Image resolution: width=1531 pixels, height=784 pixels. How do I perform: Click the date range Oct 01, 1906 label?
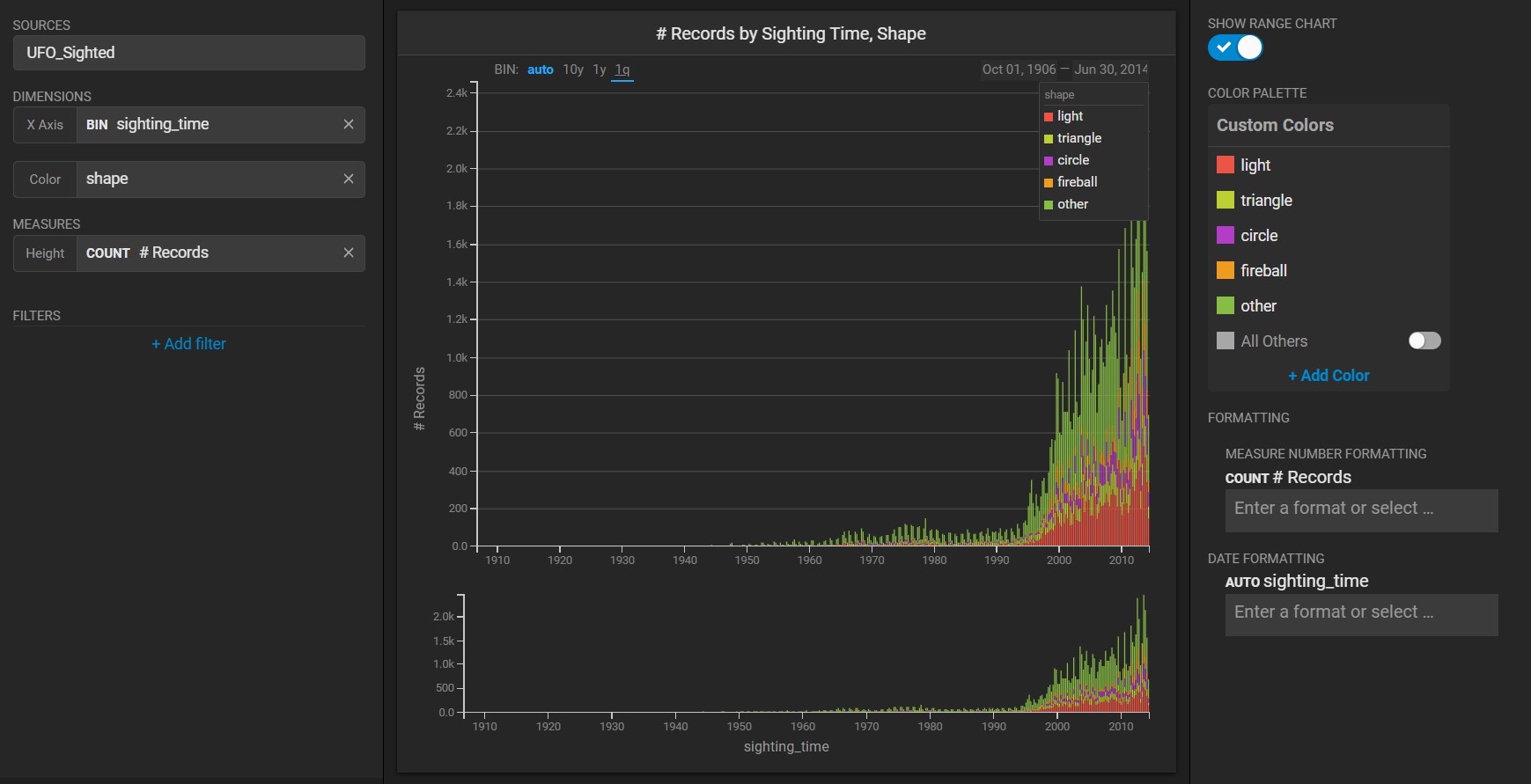[x=1019, y=70]
